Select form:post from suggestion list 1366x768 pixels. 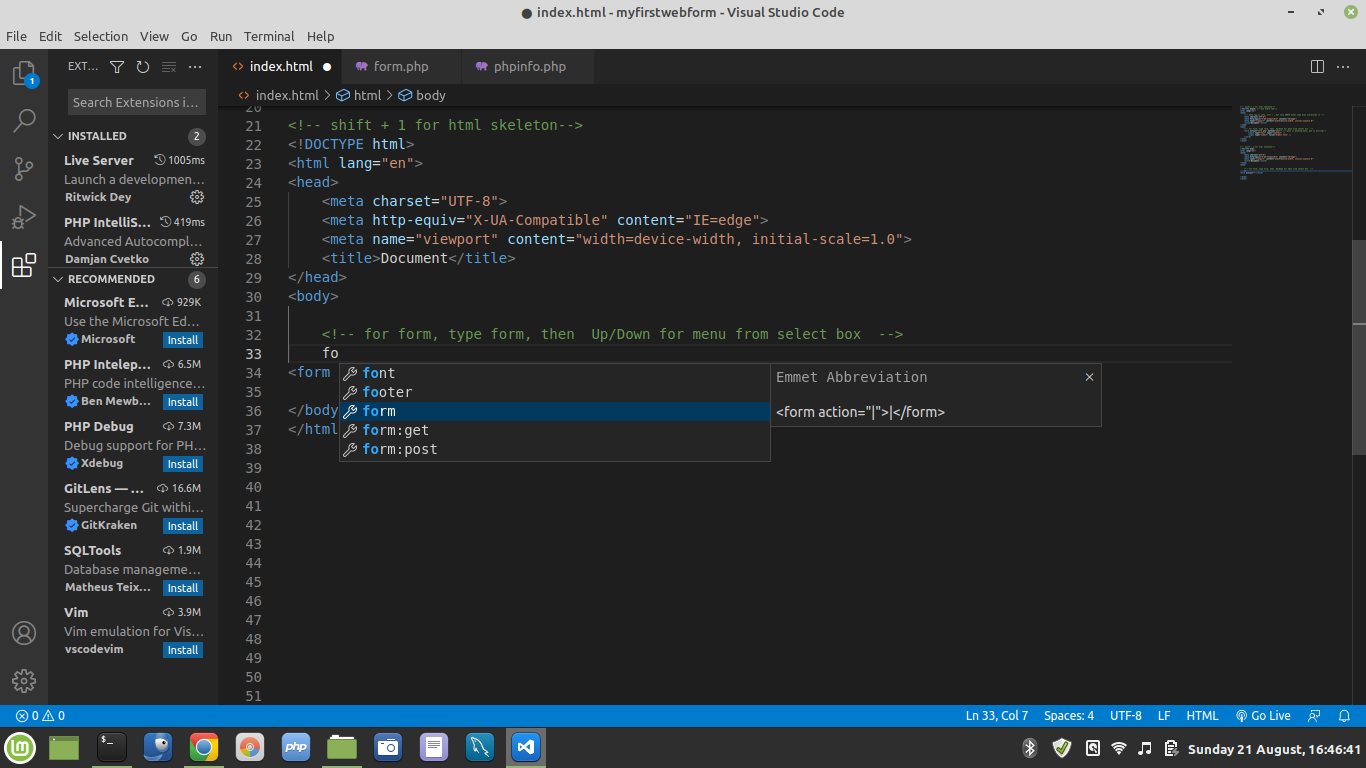pyautogui.click(x=400, y=449)
